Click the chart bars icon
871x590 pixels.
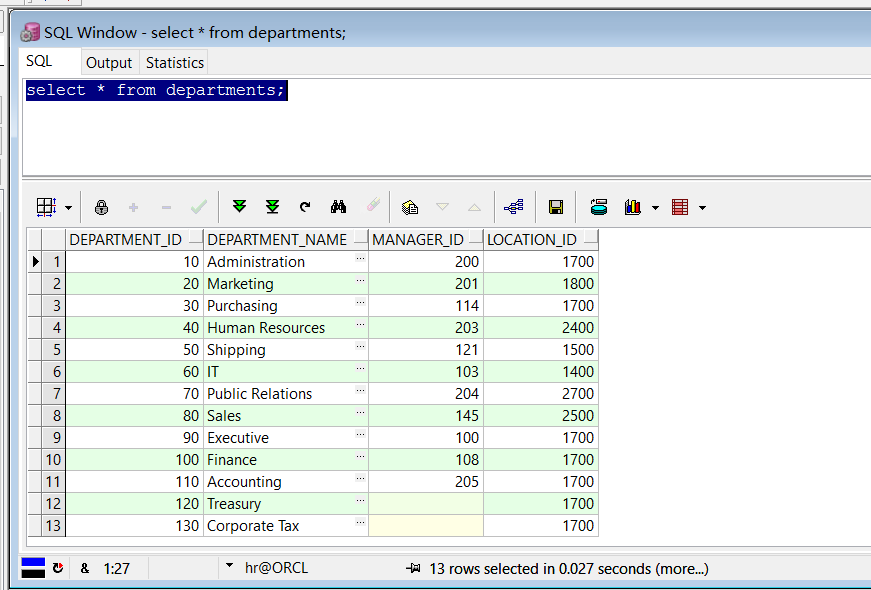click(633, 207)
